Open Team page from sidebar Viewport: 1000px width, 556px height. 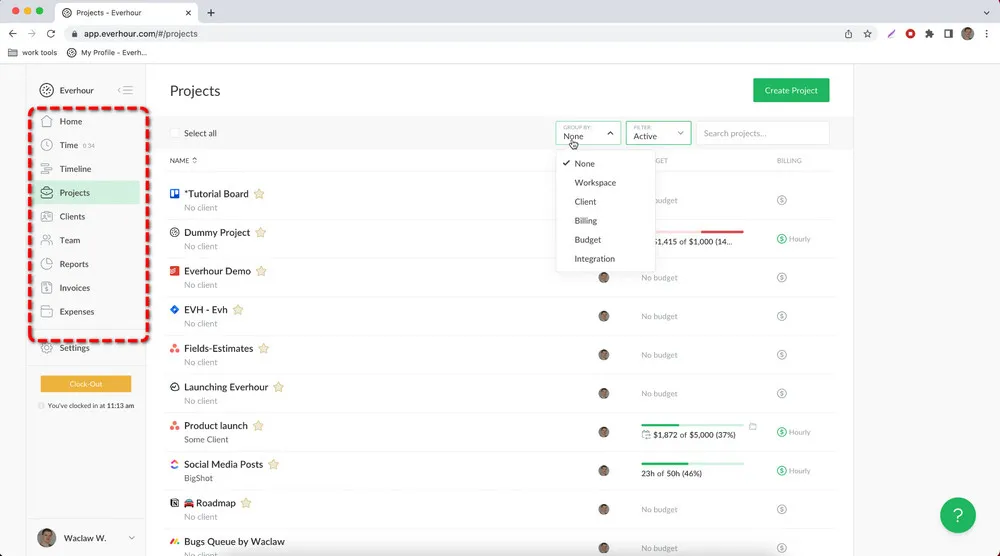[70, 240]
